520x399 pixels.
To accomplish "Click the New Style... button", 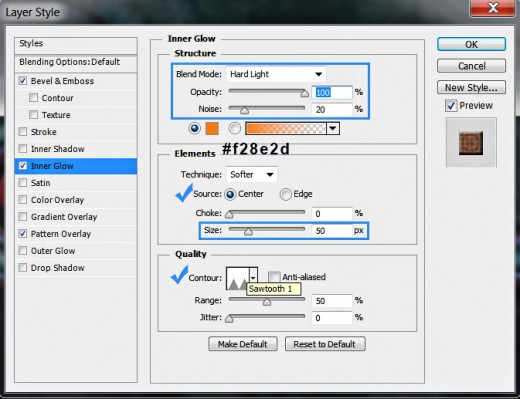I will tap(471, 87).
